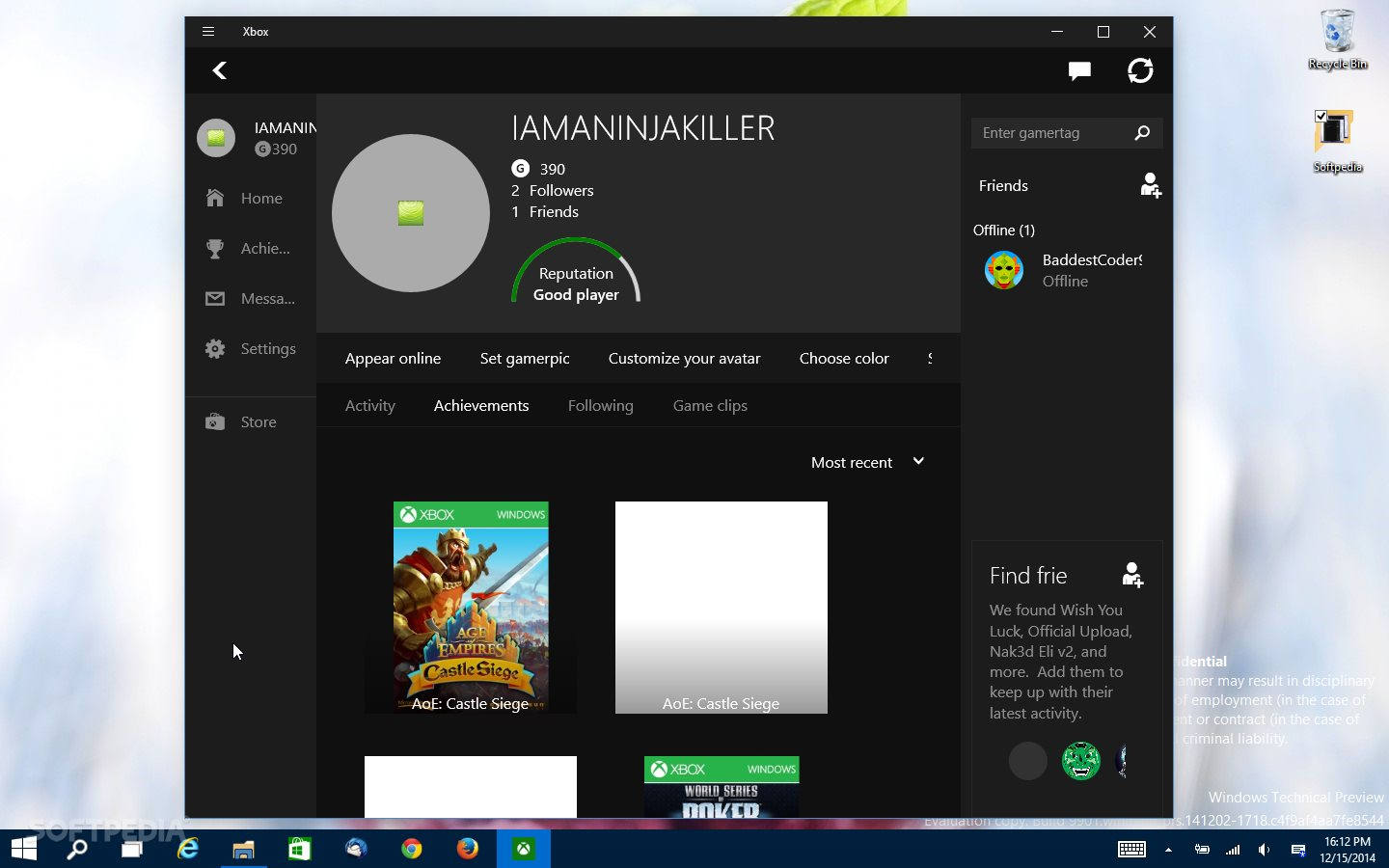Click Set gamerpic
Image resolution: width=1389 pixels, height=868 pixels.
click(525, 358)
